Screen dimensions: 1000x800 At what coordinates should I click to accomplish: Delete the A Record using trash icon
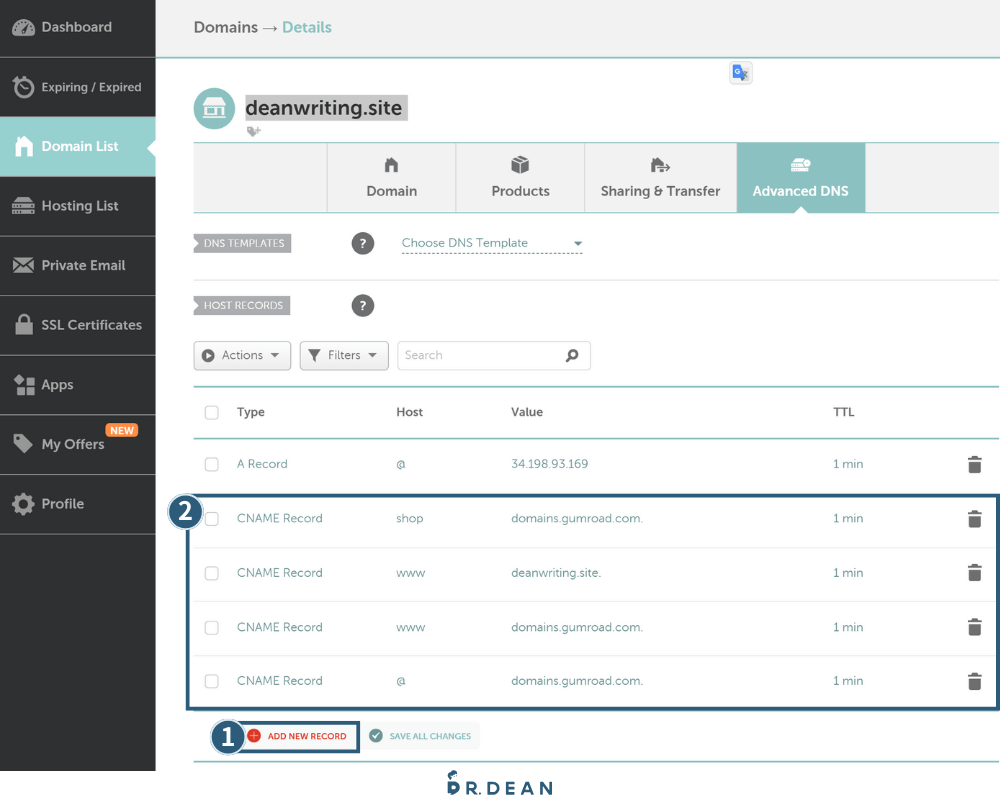(x=975, y=464)
